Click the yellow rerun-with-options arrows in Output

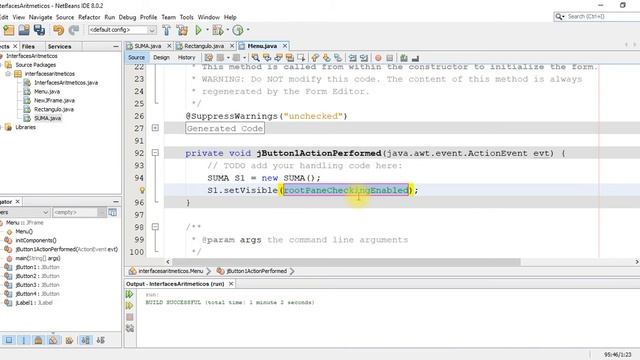coord(130,306)
